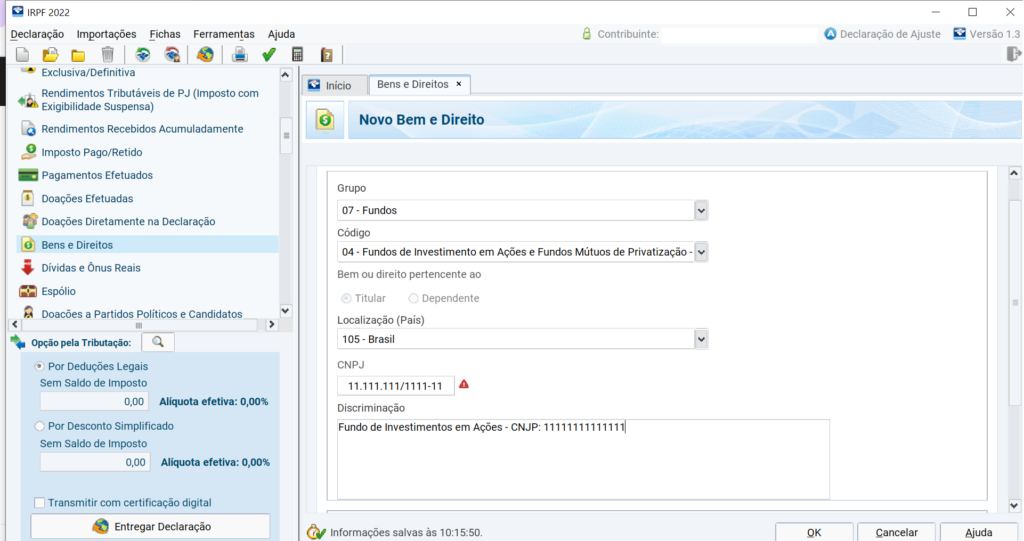The height and width of the screenshot is (541, 1024).
Task: Click the printer icon in toolbar
Action: (240, 55)
